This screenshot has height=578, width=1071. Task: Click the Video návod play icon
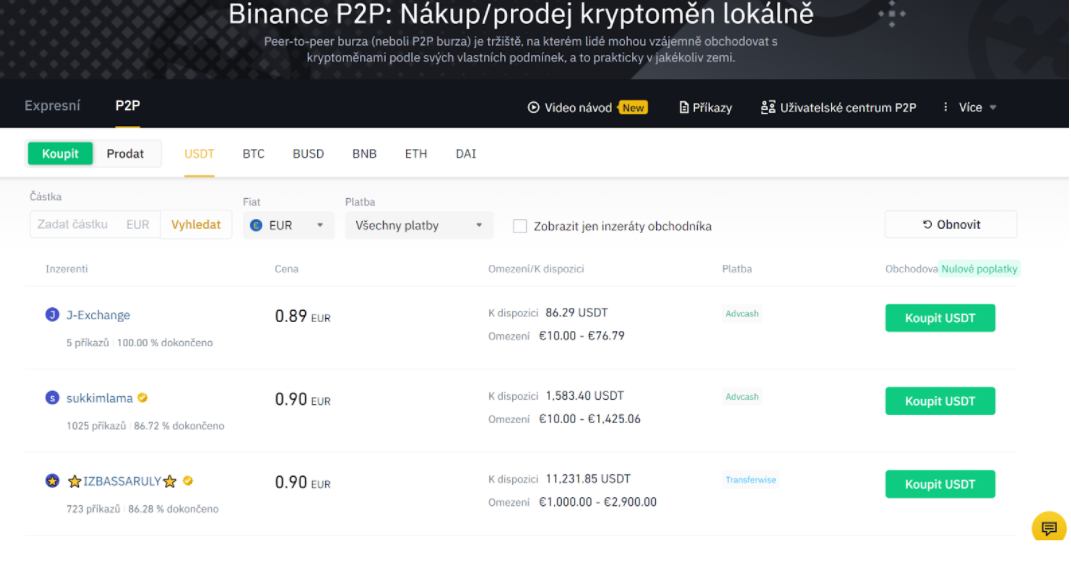(533, 107)
